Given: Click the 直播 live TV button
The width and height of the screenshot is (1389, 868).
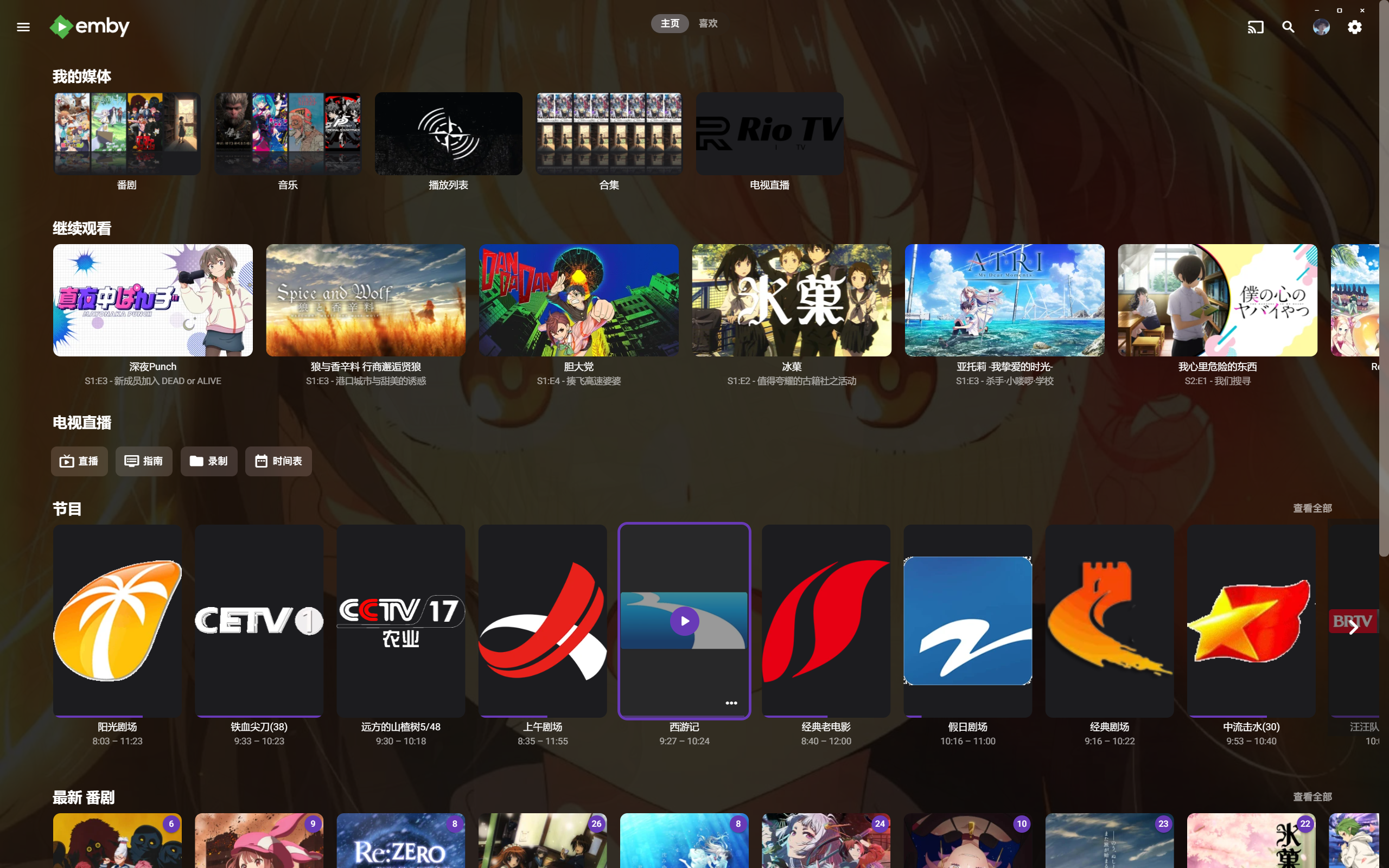Looking at the screenshot, I should click(x=79, y=461).
